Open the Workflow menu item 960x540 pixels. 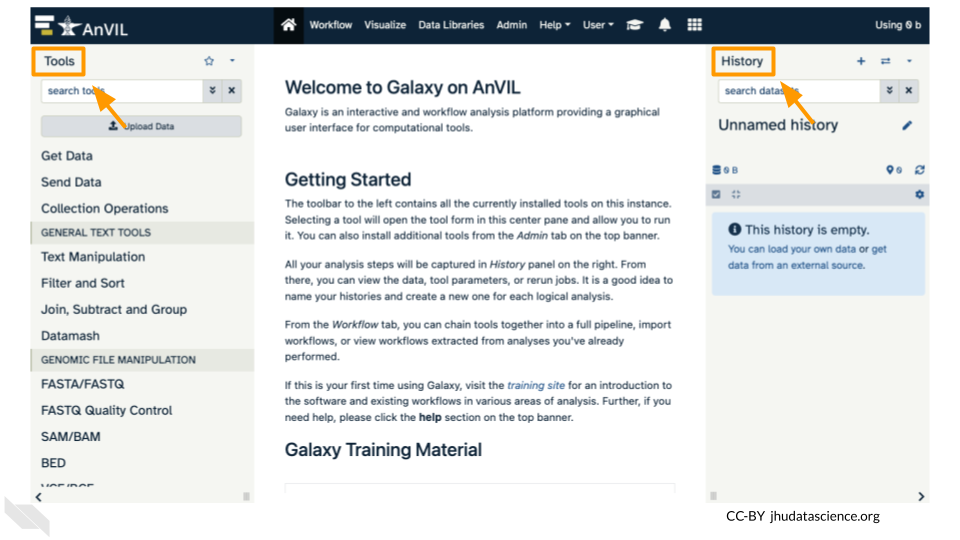(x=331, y=25)
